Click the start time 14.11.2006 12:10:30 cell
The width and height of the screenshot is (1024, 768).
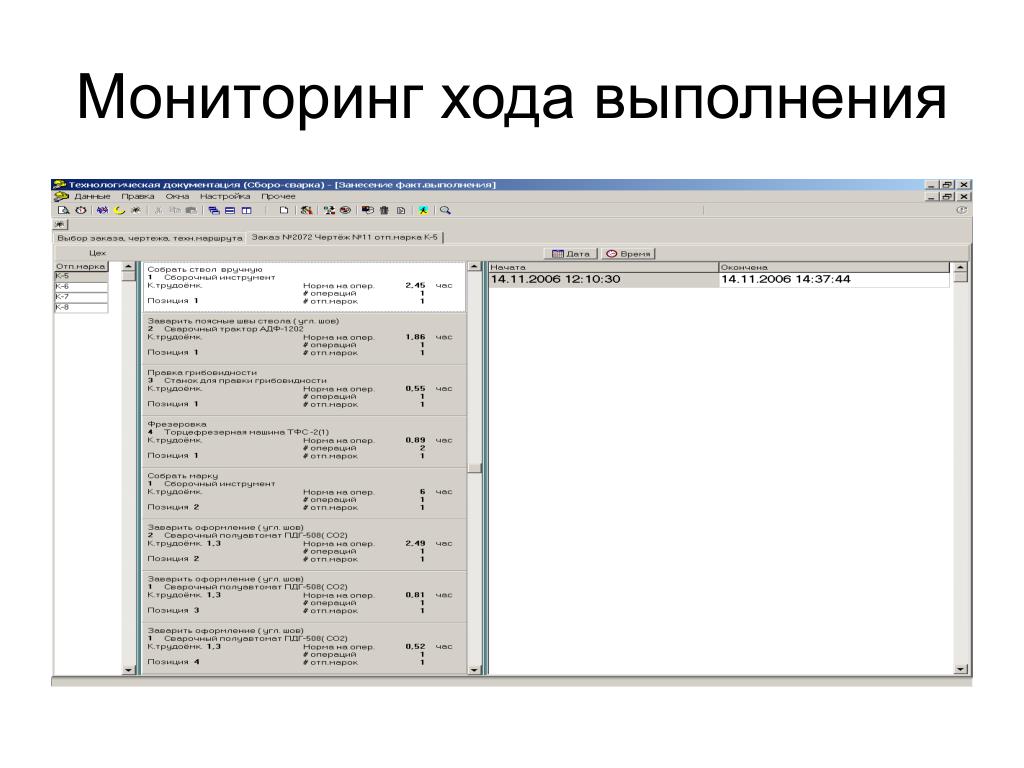[x=603, y=280]
